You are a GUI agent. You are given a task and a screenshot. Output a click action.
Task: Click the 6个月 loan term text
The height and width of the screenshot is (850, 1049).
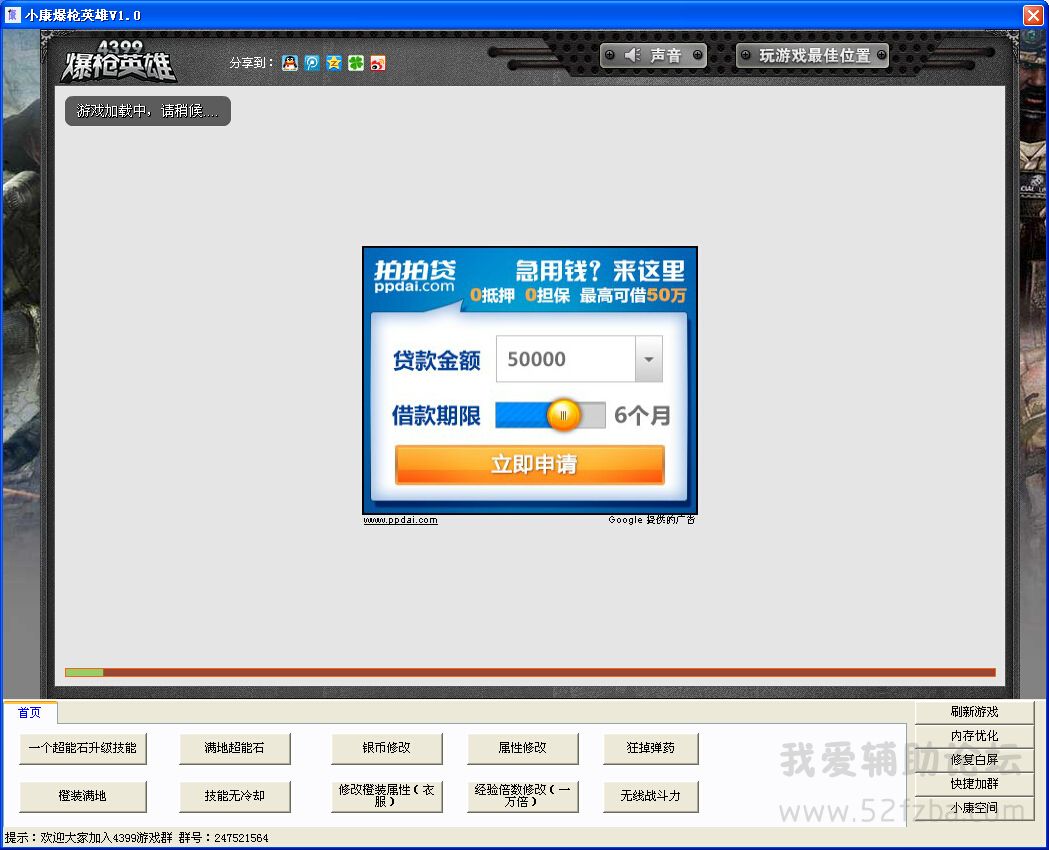pos(642,415)
